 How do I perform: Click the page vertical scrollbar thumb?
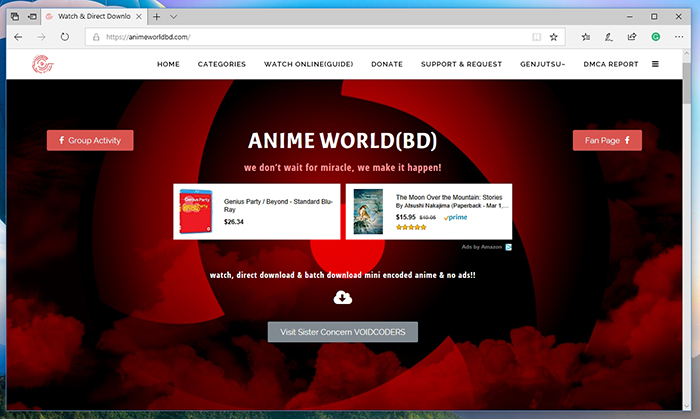(x=687, y=83)
